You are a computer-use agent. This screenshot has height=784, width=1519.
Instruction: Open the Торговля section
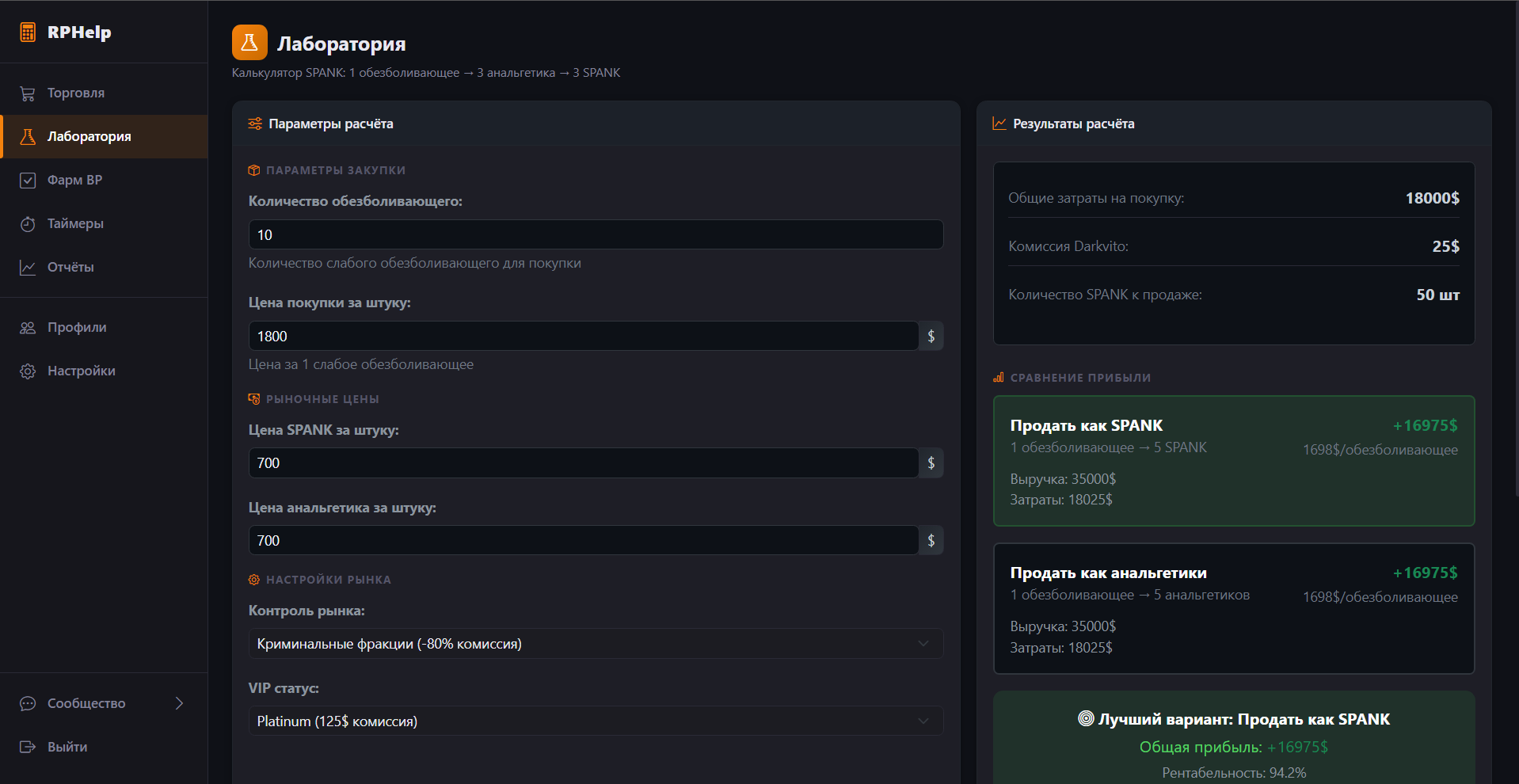[x=104, y=93]
